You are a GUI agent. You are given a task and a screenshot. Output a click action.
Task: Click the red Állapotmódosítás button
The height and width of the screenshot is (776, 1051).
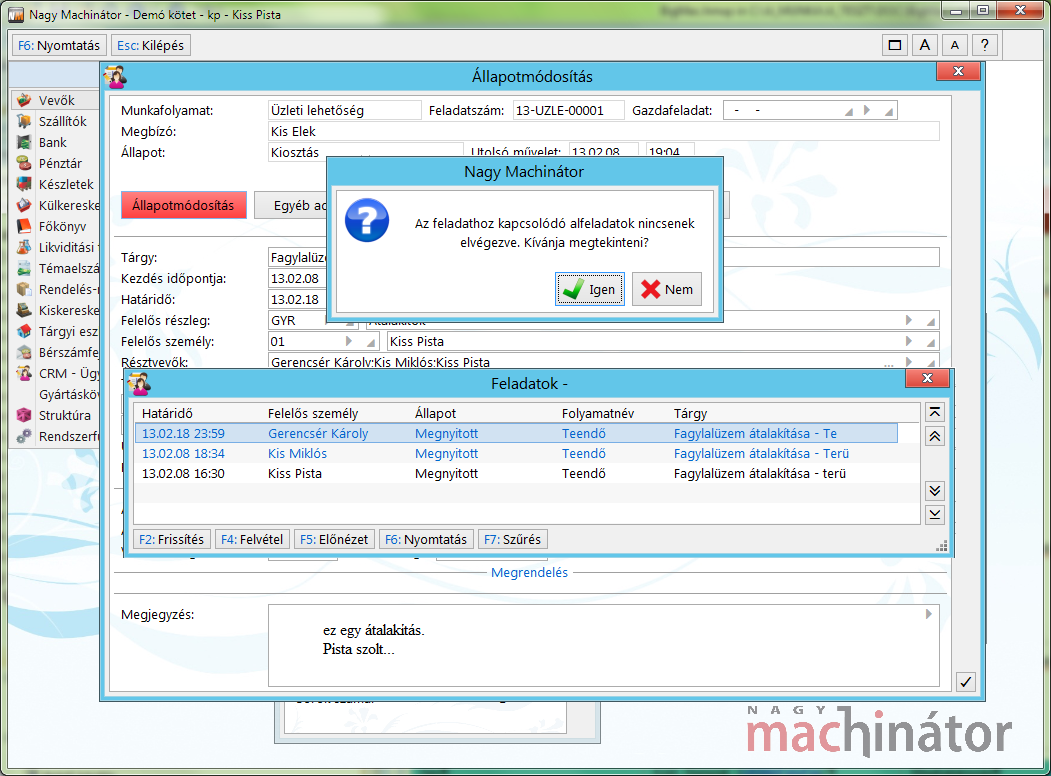pos(184,205)
